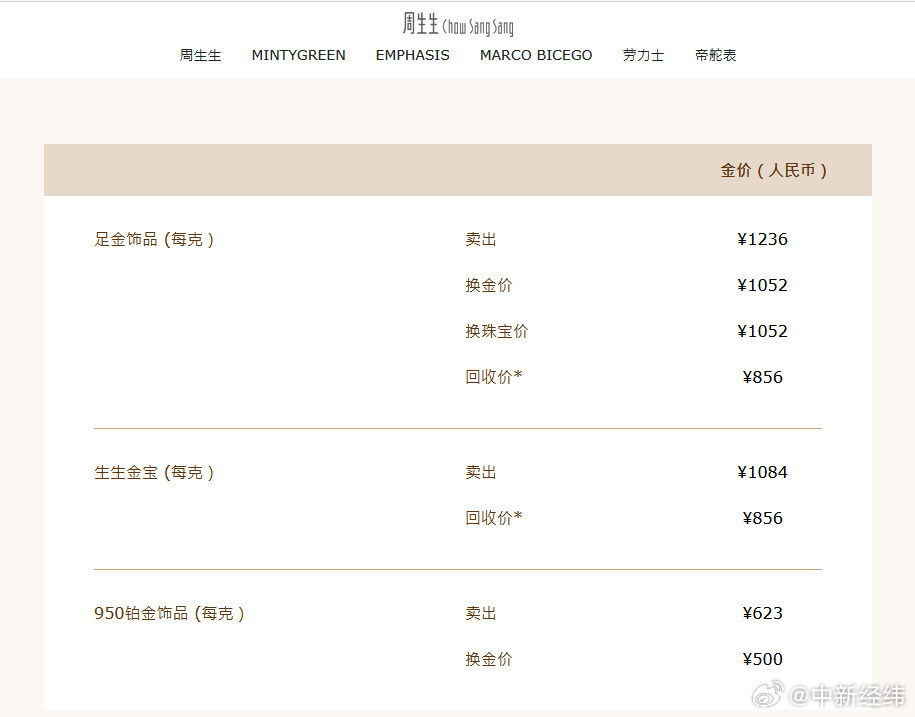Select the ¥623 platinum selling price
The height and width of the screenshot is (717, 915).
click(x=762, y=613)
